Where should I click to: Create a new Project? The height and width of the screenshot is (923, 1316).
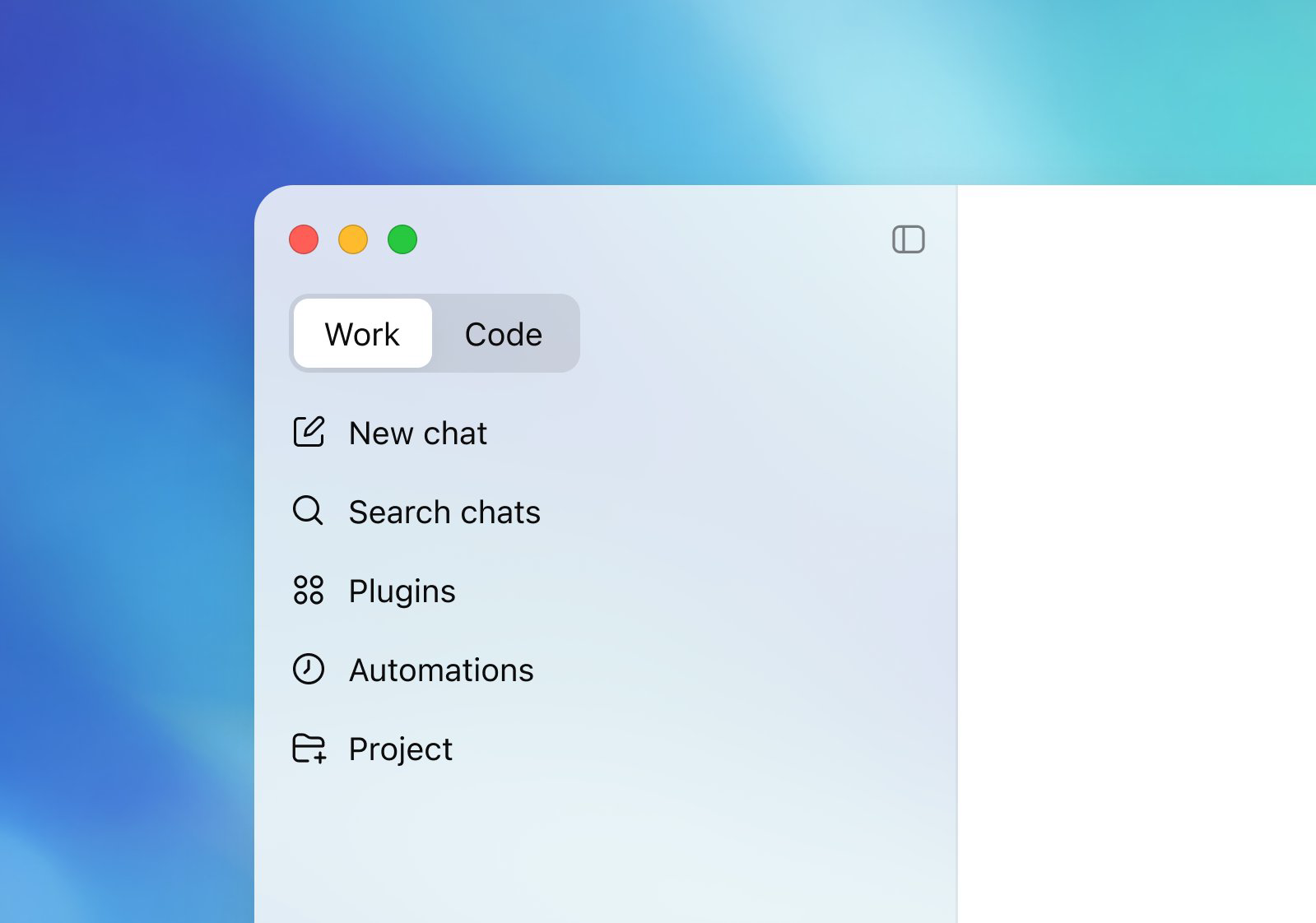(x=401, y=749)
